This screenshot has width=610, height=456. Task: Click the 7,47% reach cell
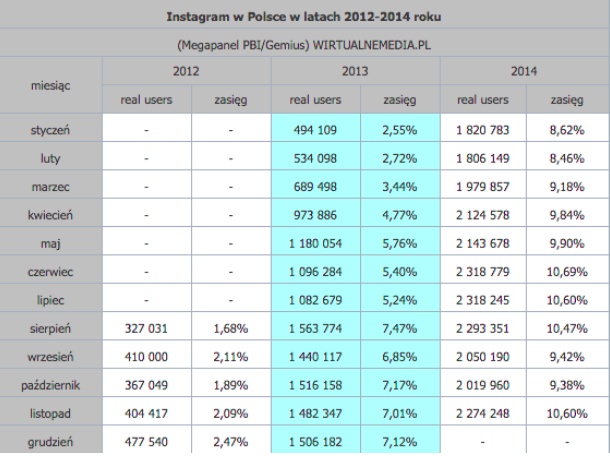click(x=400, y=326)
